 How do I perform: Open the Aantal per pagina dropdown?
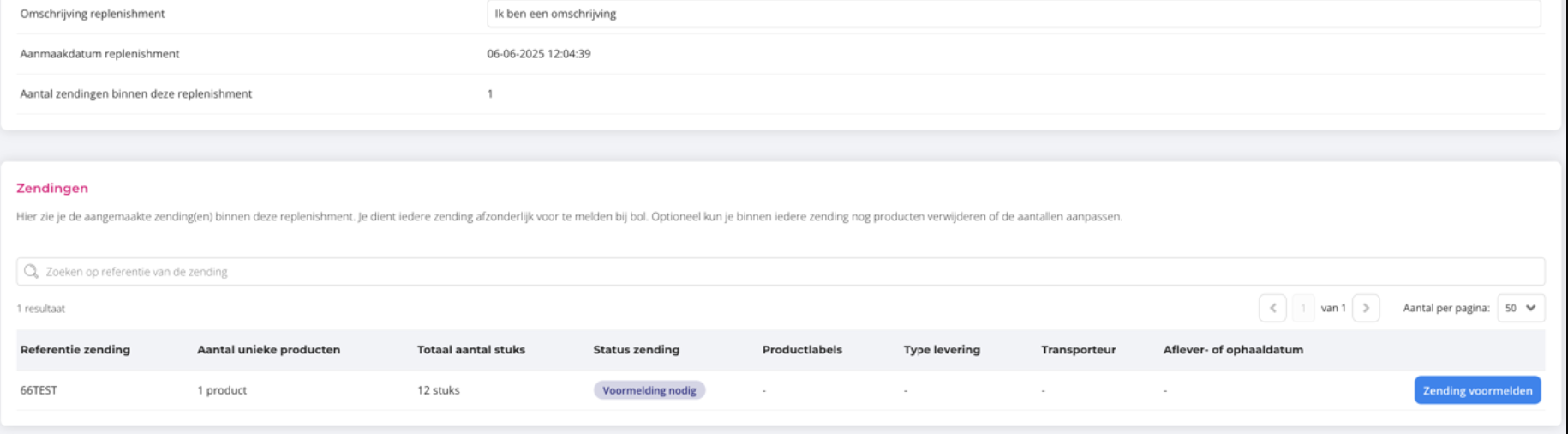point(1520,308)
